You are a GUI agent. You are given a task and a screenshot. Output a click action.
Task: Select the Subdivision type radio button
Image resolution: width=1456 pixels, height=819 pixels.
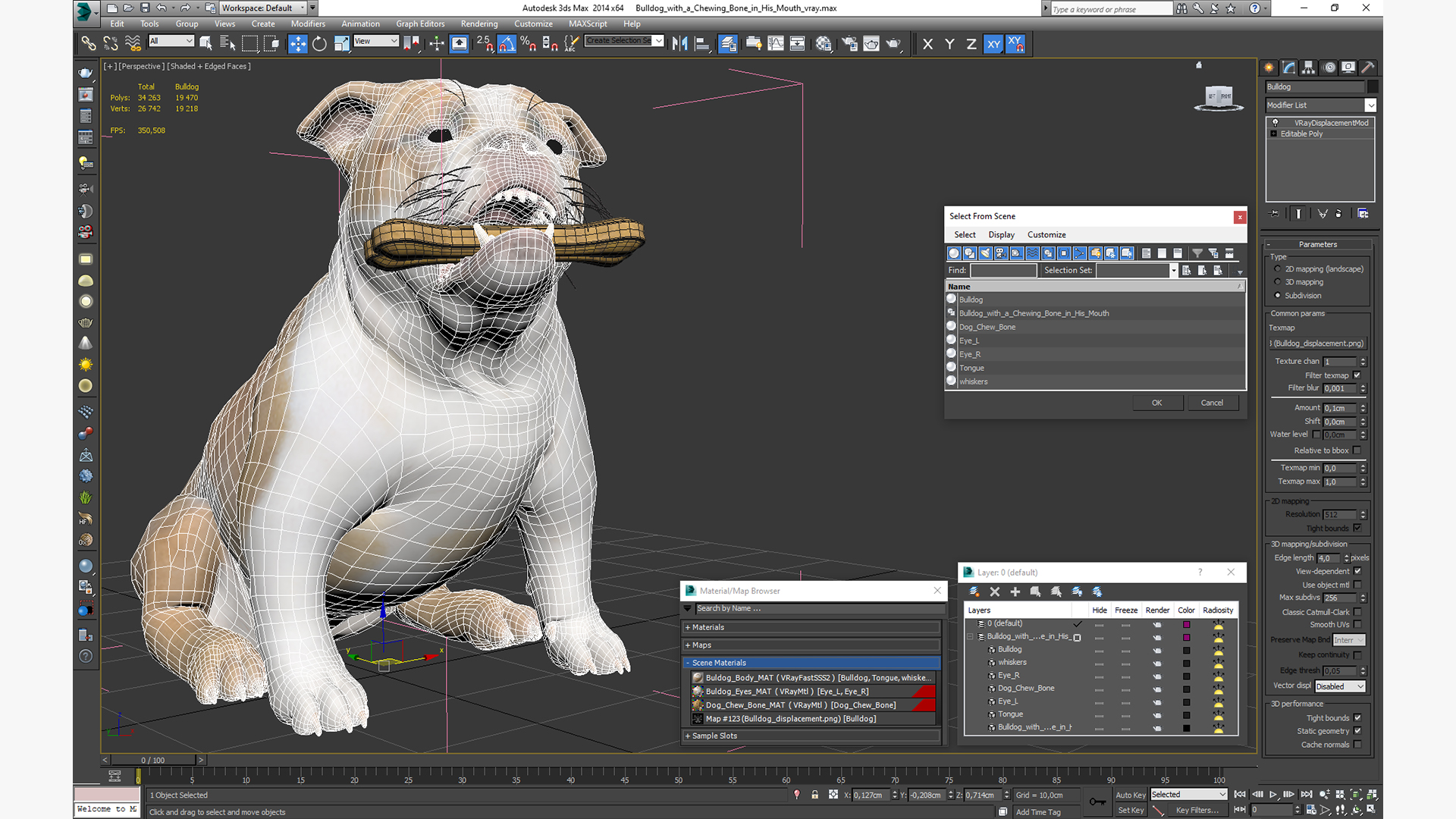[1278, 296]
